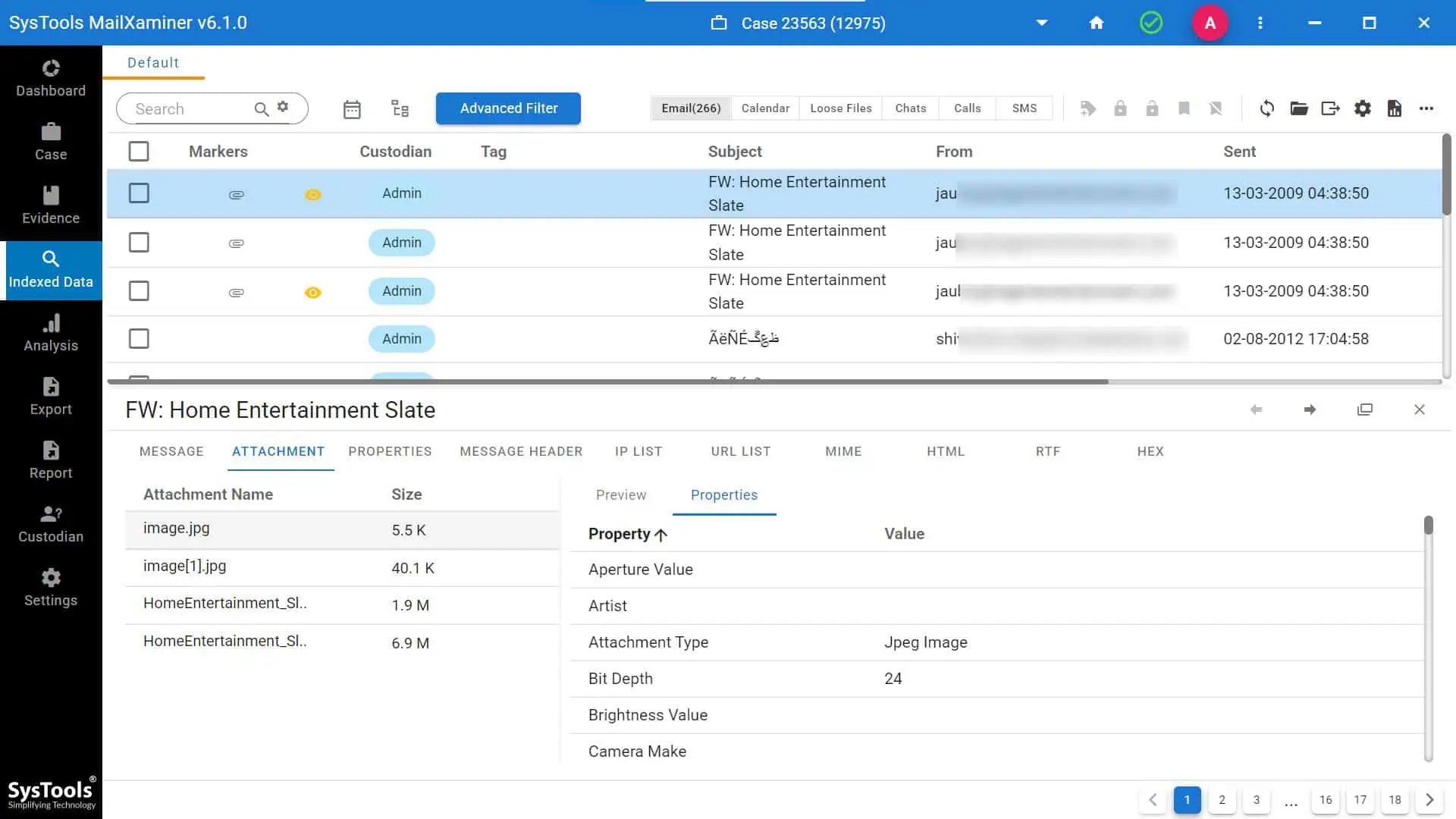Open the Case sidebar section
The height and width of the screenshot is (819, 1456).
[51, 143]
